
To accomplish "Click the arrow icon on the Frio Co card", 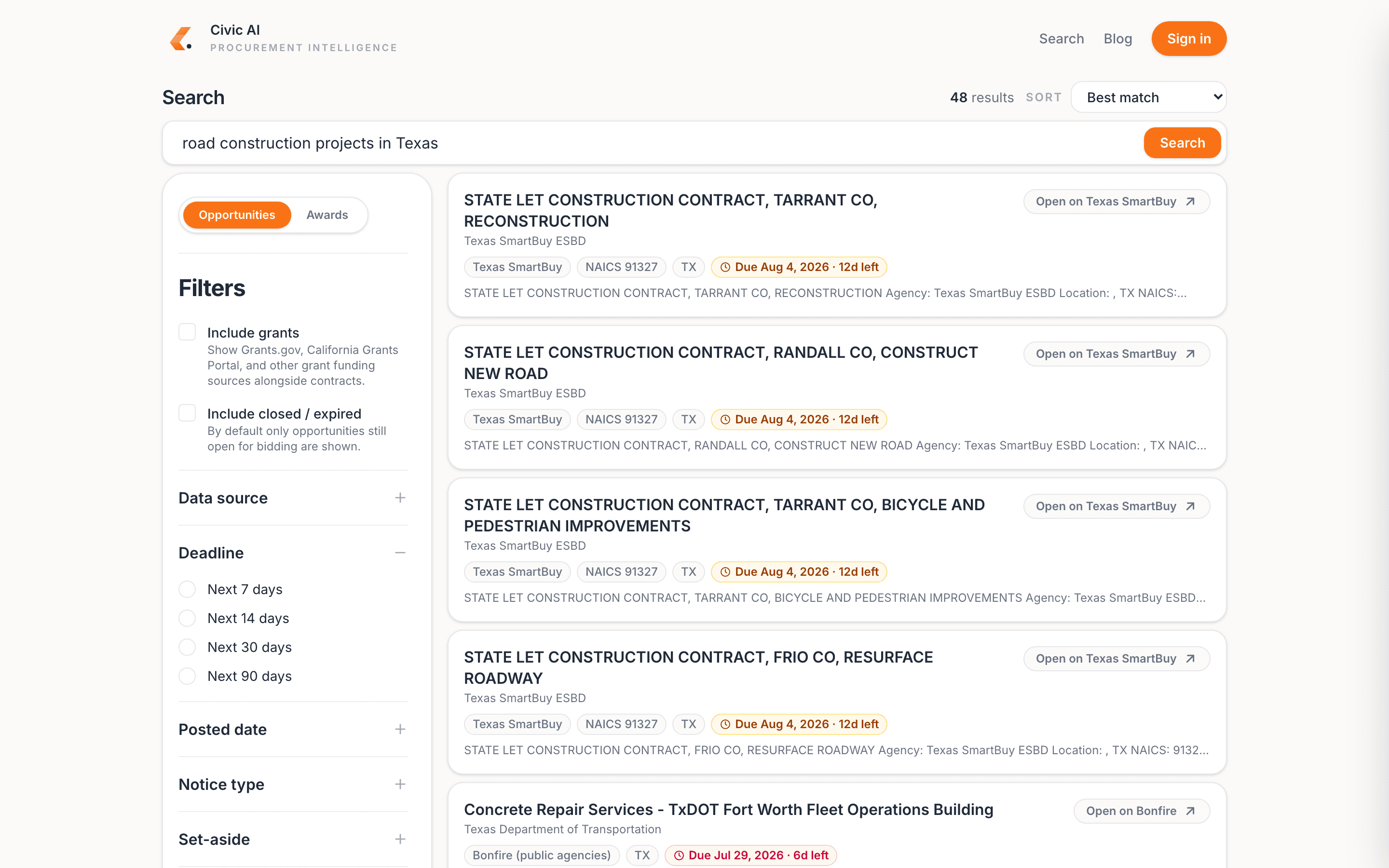I will pyautogui.click(x=1190, y=658).
